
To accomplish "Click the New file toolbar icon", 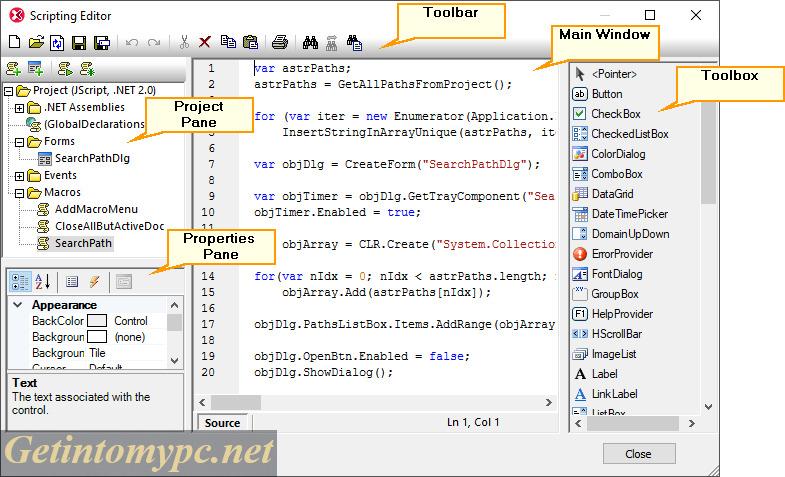I will point(14,43).
